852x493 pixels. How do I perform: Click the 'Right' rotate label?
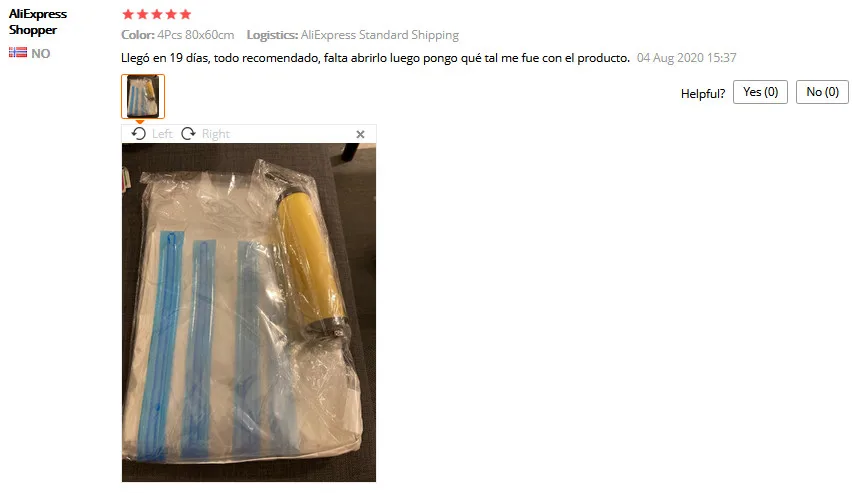click(x=216, y=134)
